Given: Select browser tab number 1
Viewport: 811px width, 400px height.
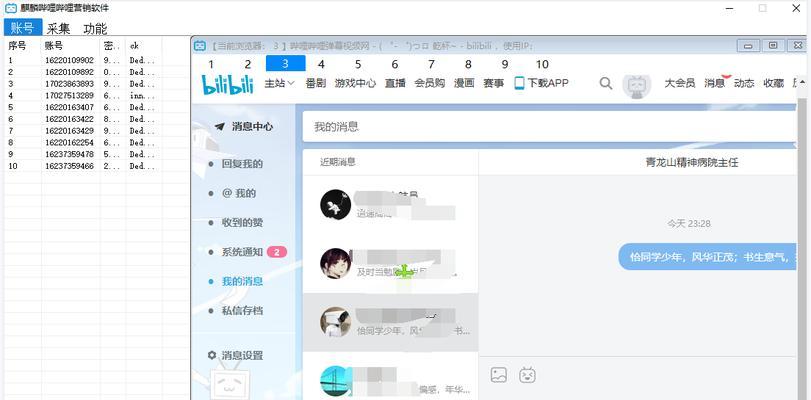Looking at the screenshot, I should 211,64.
